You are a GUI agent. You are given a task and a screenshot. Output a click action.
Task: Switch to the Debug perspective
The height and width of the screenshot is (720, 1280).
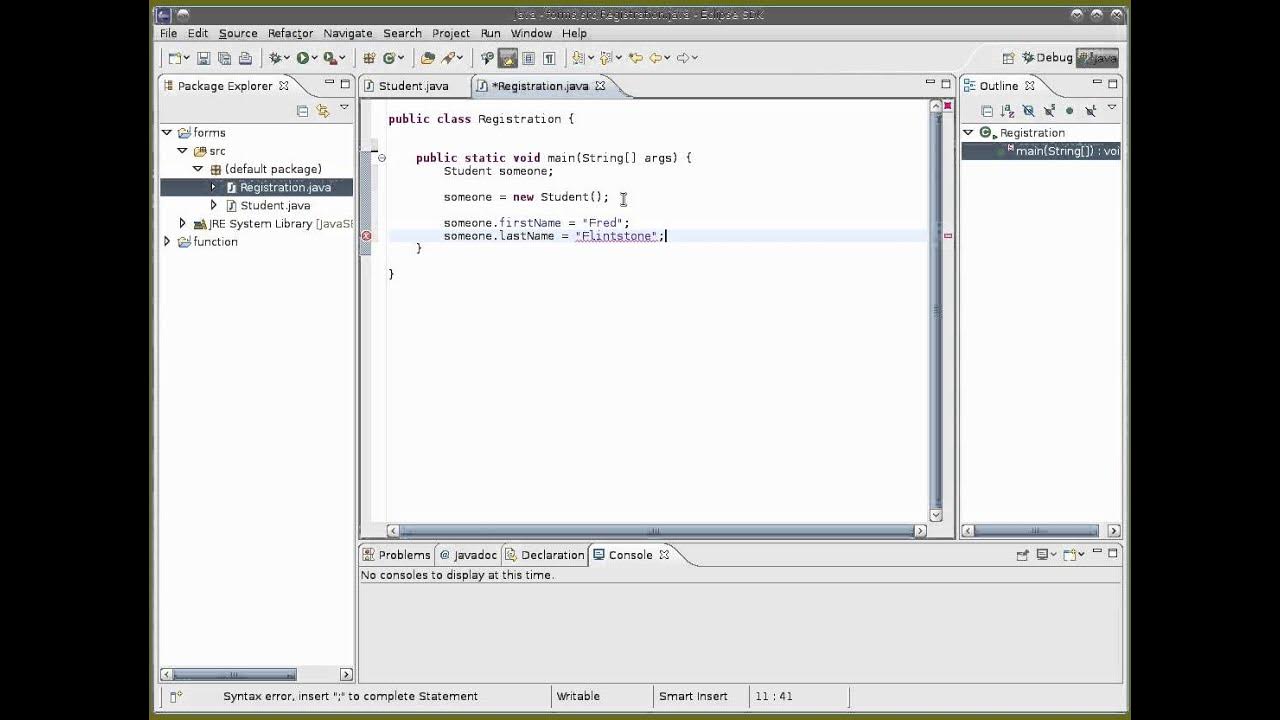(1046, 58)
